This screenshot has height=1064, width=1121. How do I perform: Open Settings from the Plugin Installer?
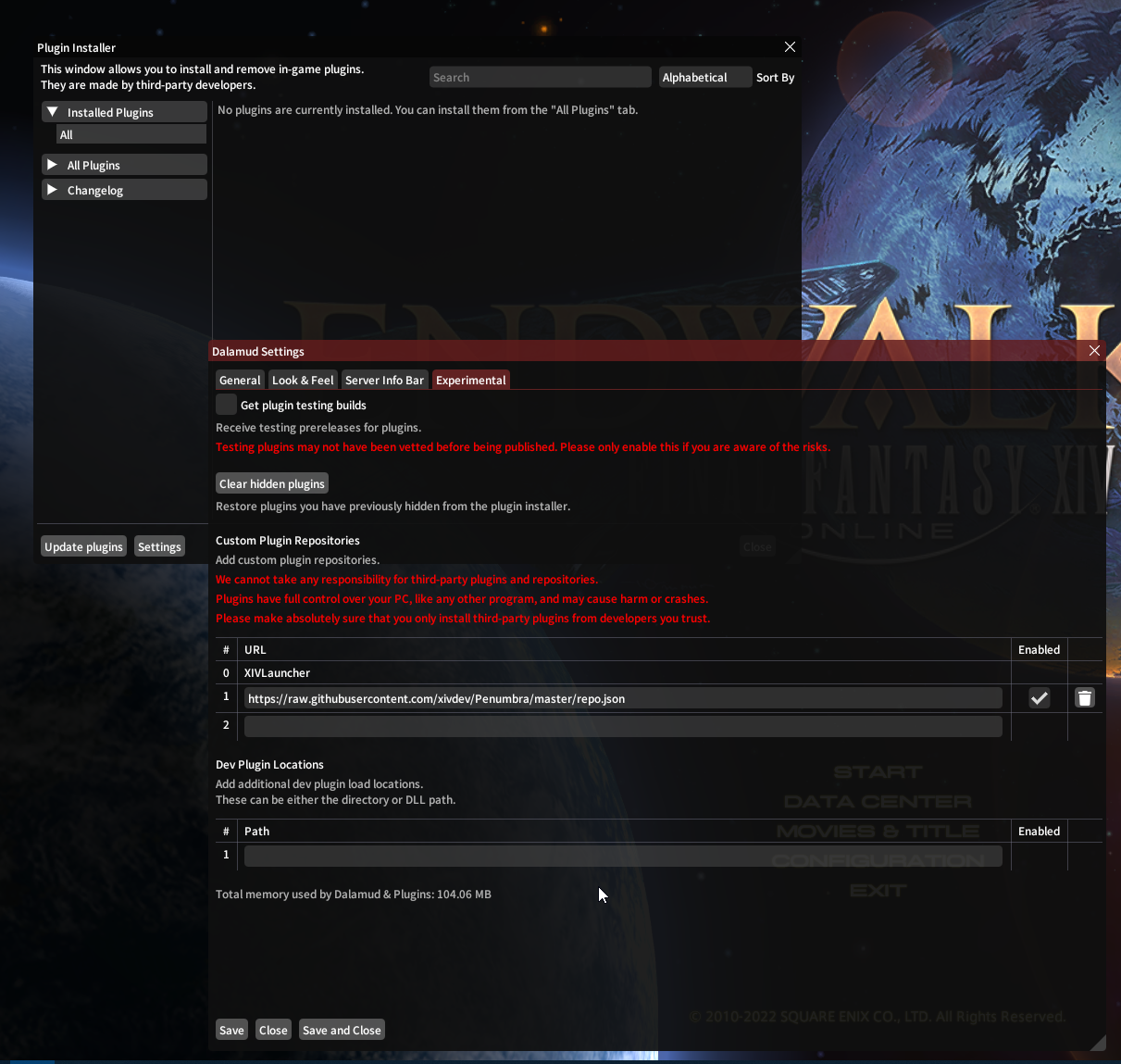159,545
